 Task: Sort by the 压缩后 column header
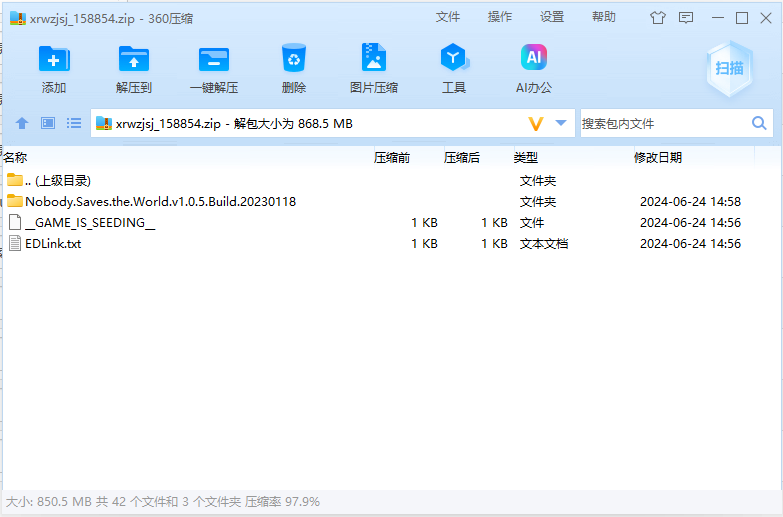461,158
